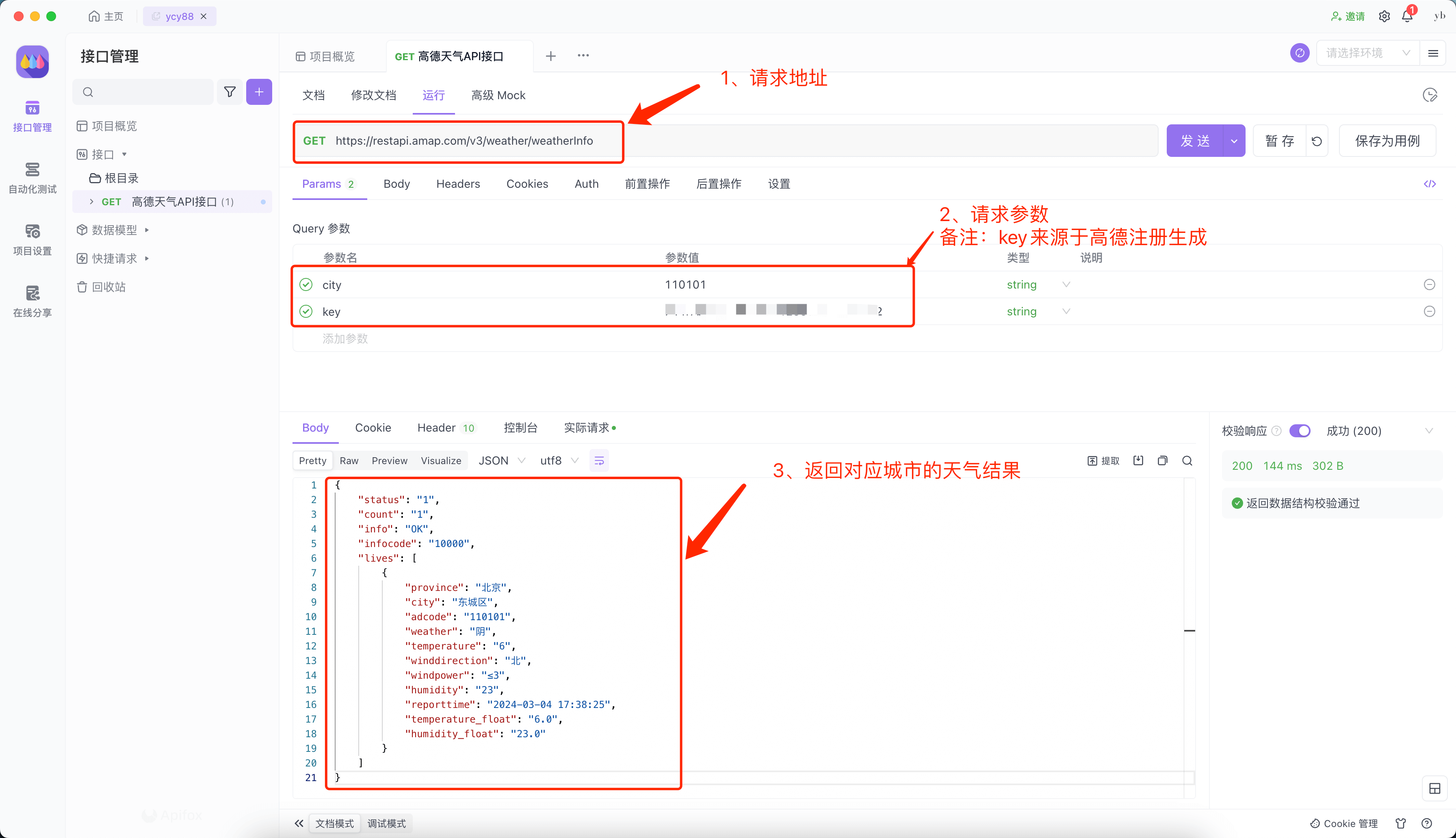Open the notification bell

1407,16
